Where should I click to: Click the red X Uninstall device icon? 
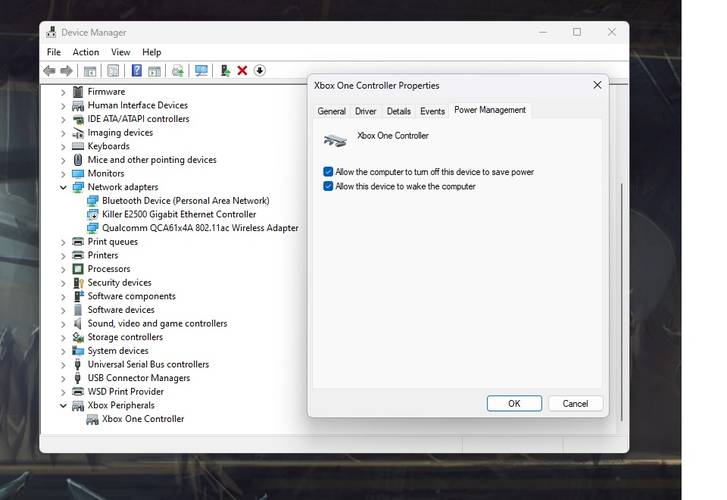click(242, 71)
